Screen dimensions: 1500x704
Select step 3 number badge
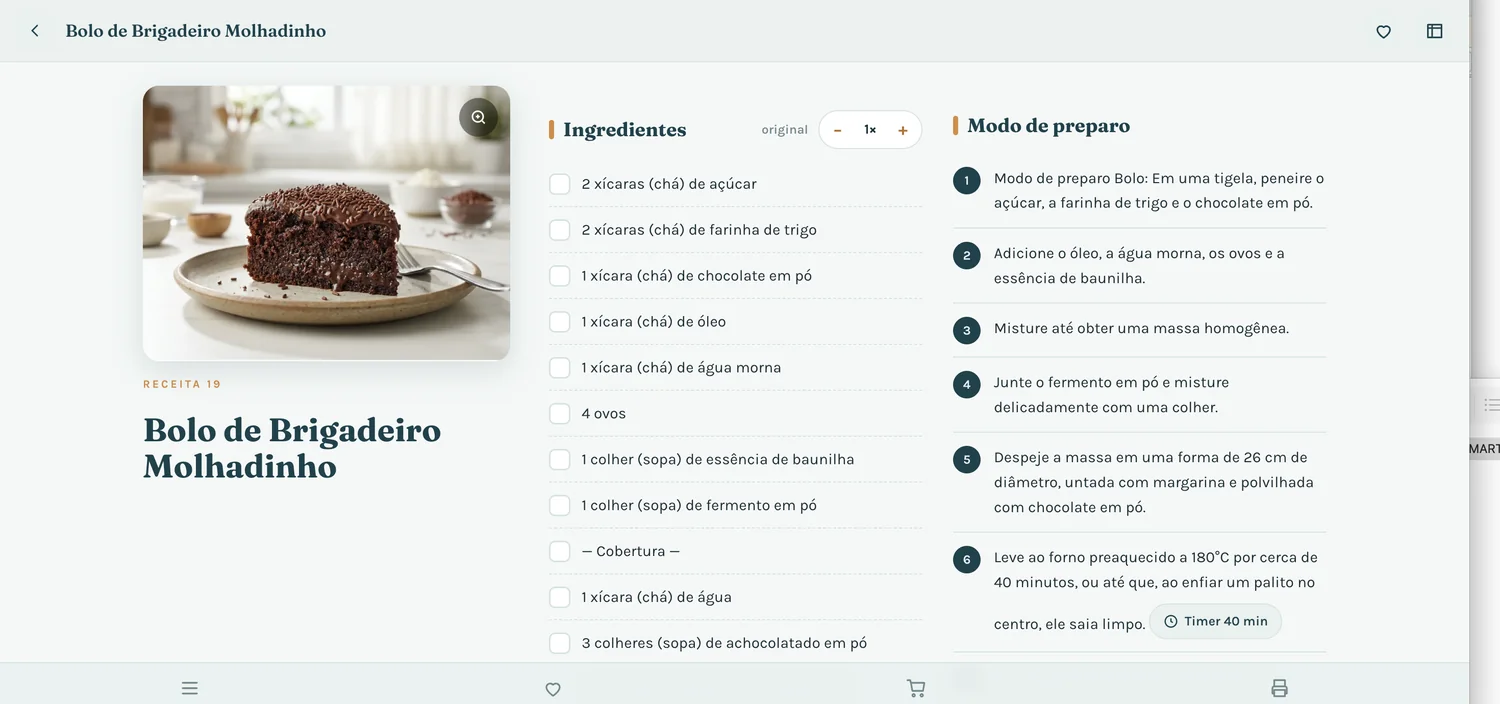966,331
